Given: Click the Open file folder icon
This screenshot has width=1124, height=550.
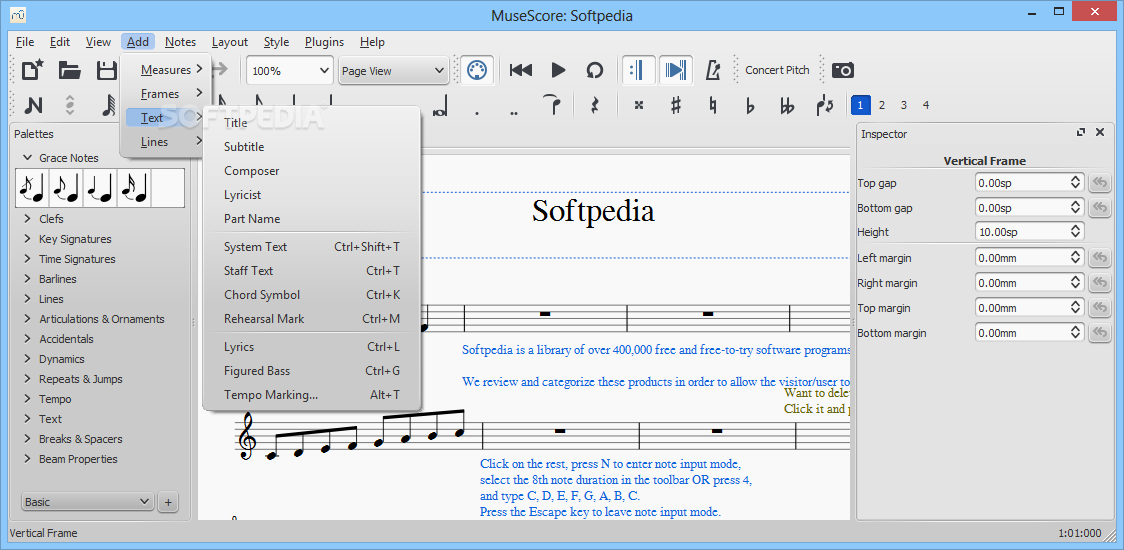Looking at the screenshot, I should click(70, 70).
